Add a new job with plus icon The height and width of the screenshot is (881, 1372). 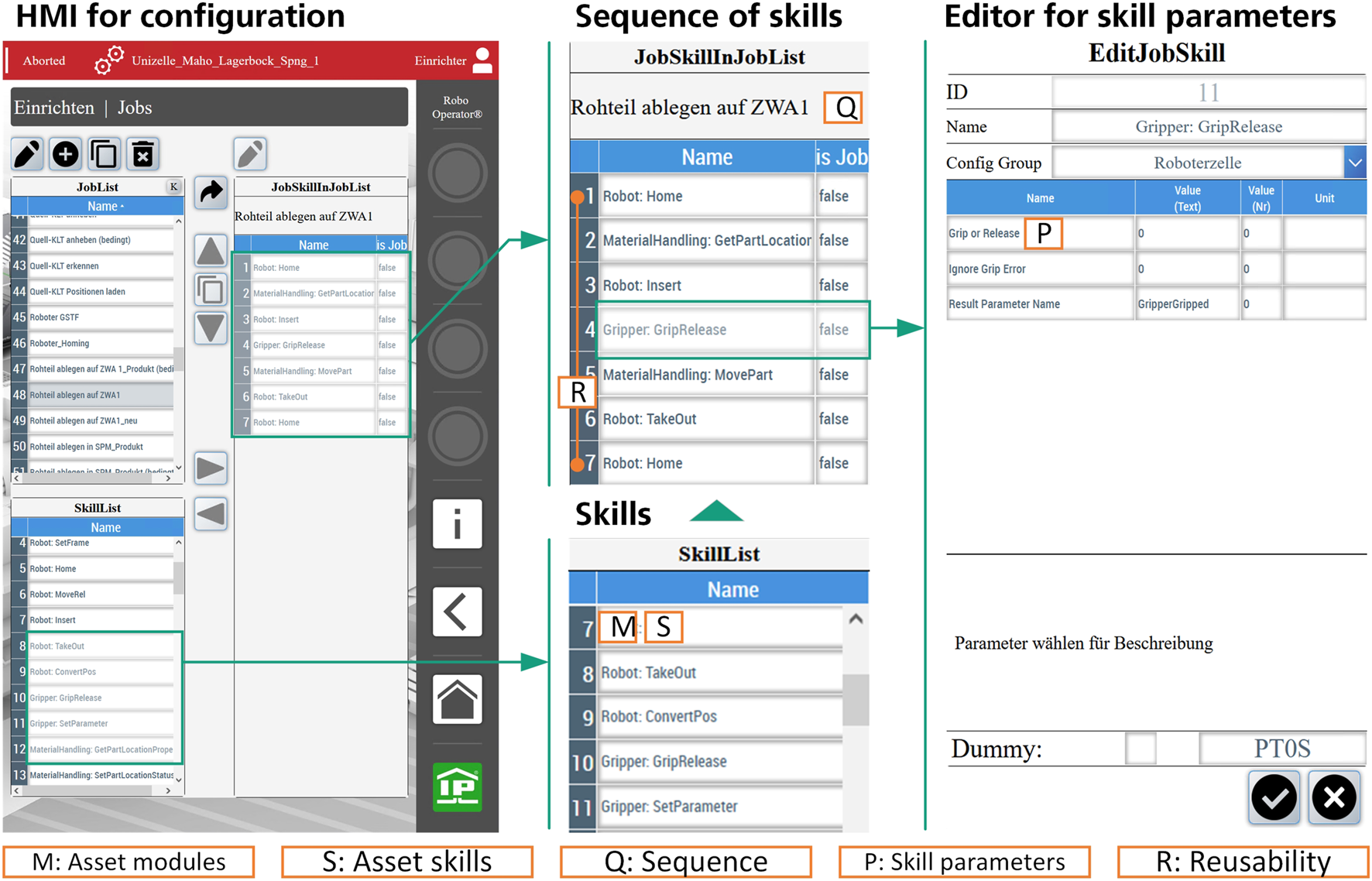tap(66, 154)
